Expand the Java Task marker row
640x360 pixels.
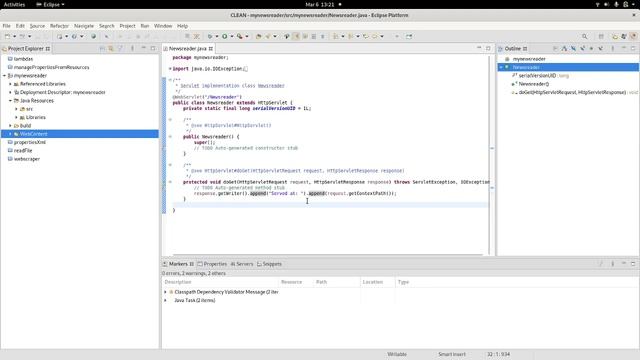click(x=166, y=300)
